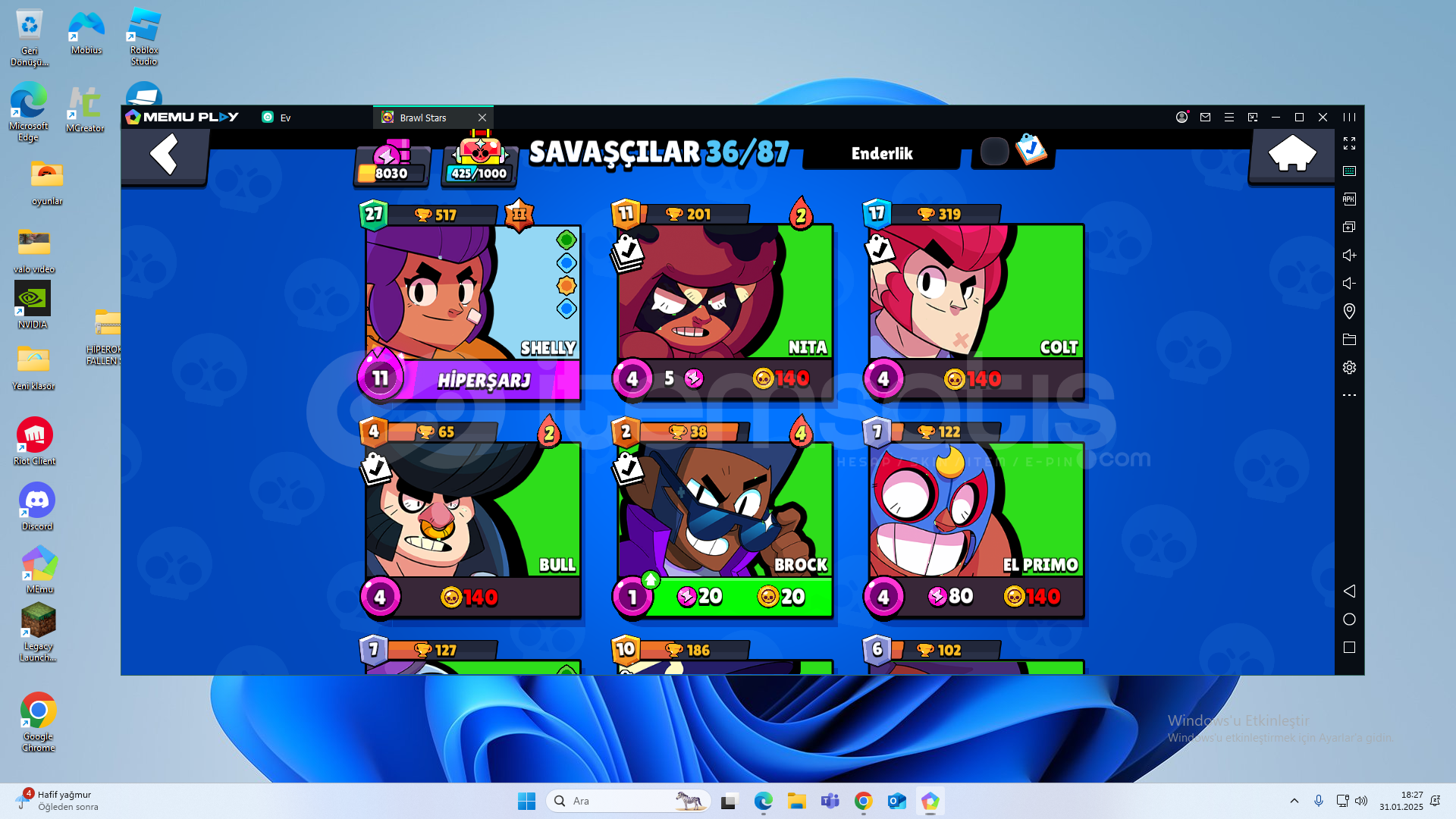Open the Enderlik sort dropdown

[x=882, y=153]
